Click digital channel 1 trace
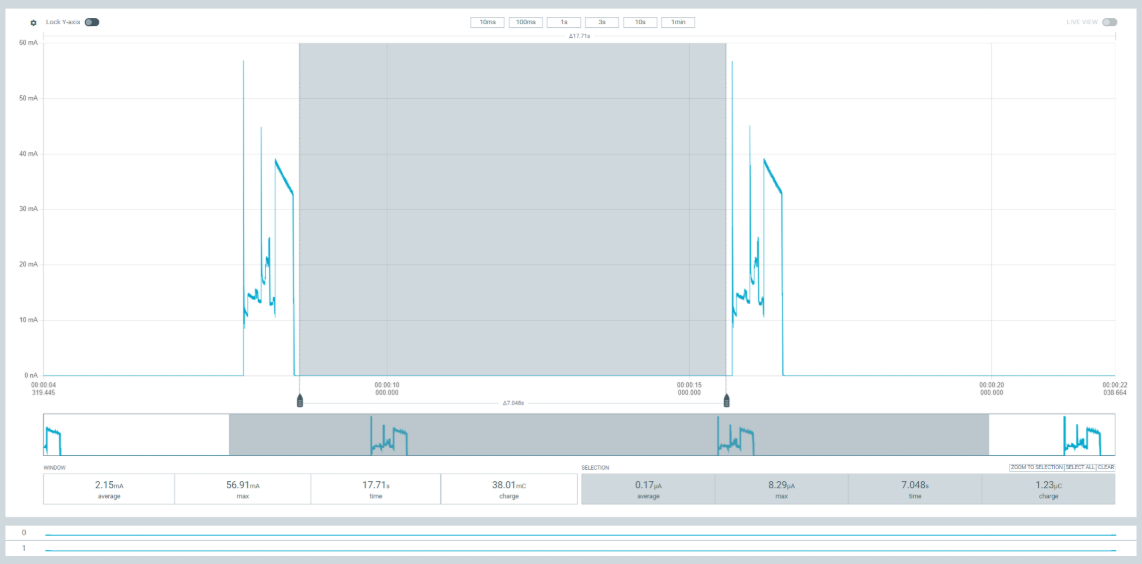The image size is (1142, 564). [x=580, y=550]
